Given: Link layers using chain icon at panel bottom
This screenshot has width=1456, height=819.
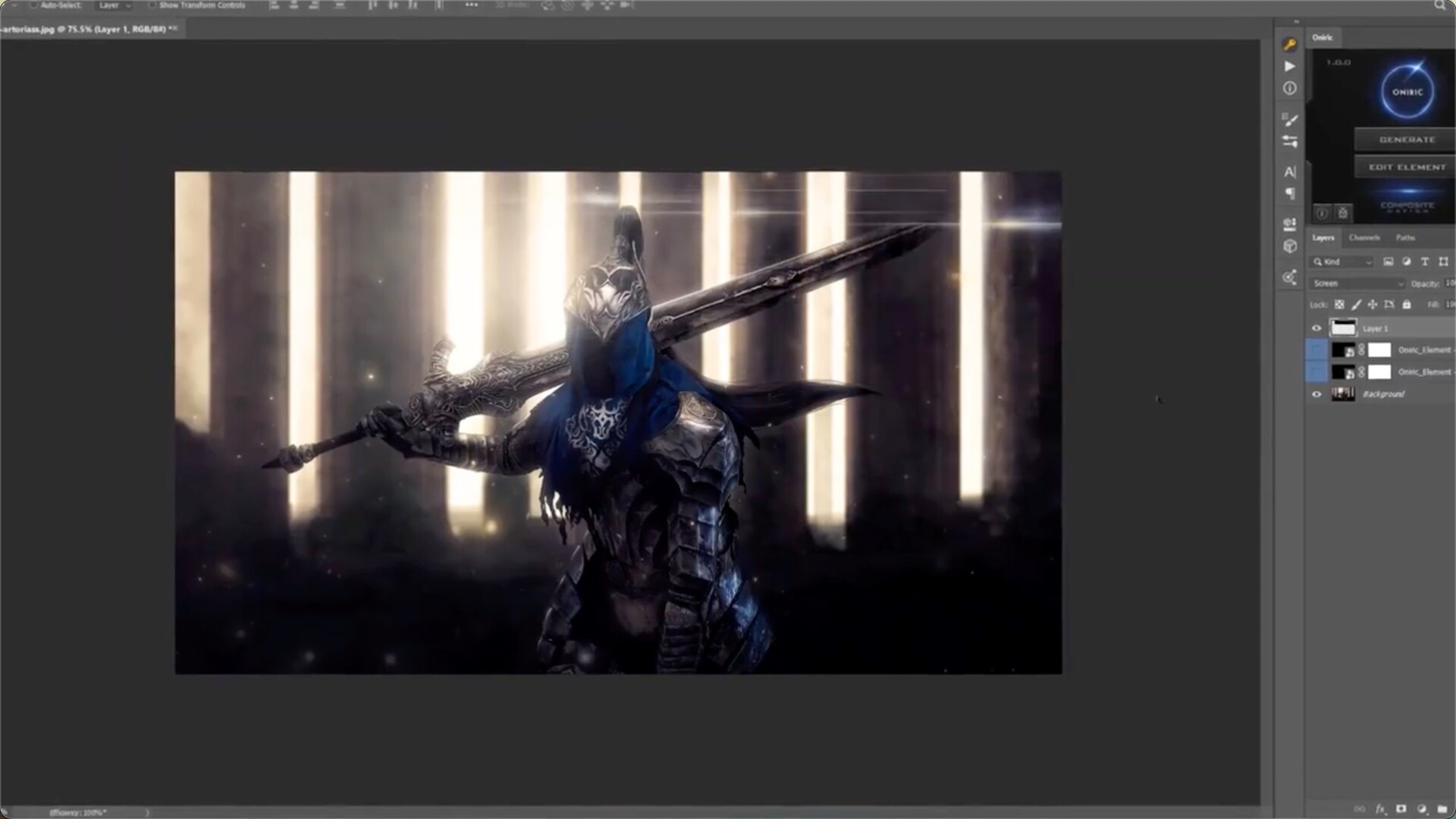Looking at the screenshot, I should coord(1359,809).
